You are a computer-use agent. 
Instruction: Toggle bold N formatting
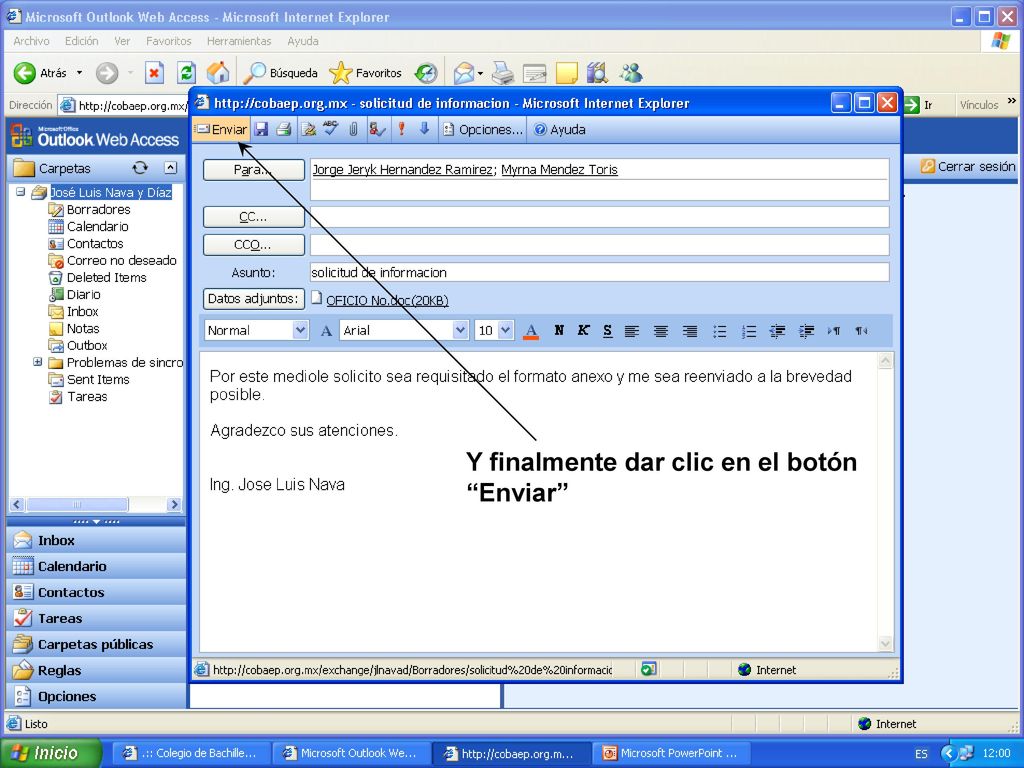point(559,330)
